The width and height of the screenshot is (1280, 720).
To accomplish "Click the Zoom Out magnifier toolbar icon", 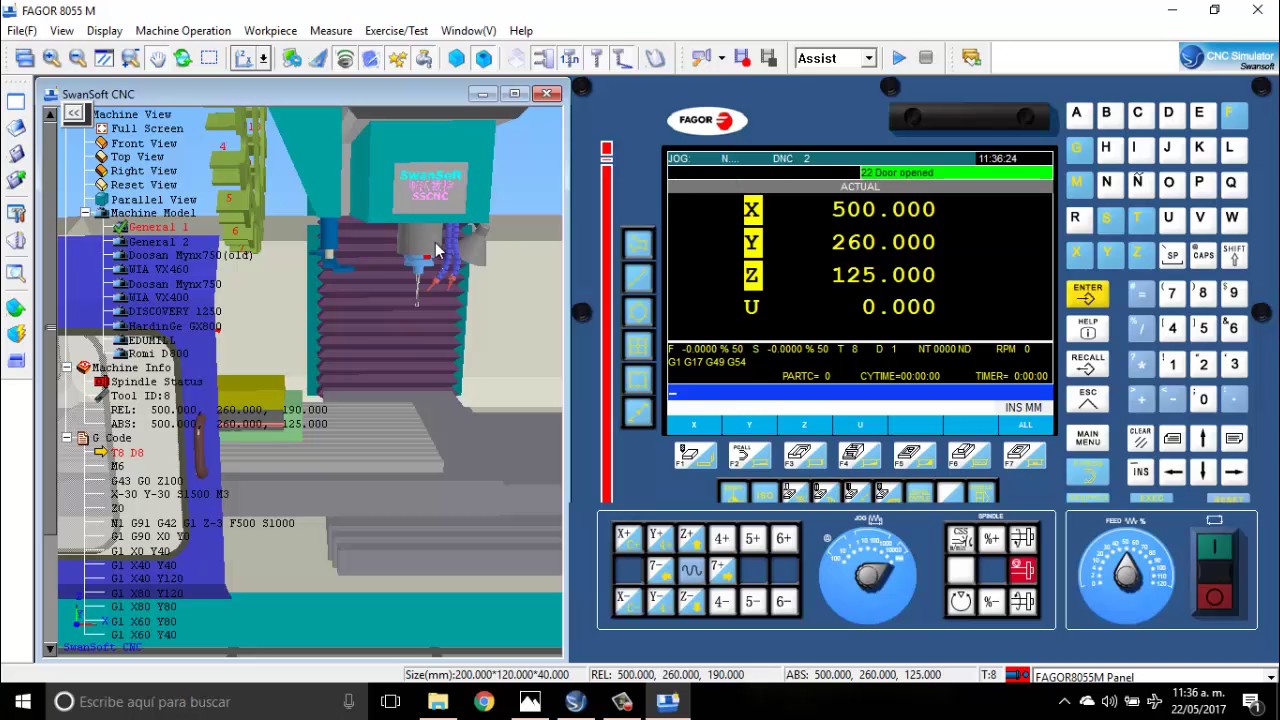I will [78, 58].
